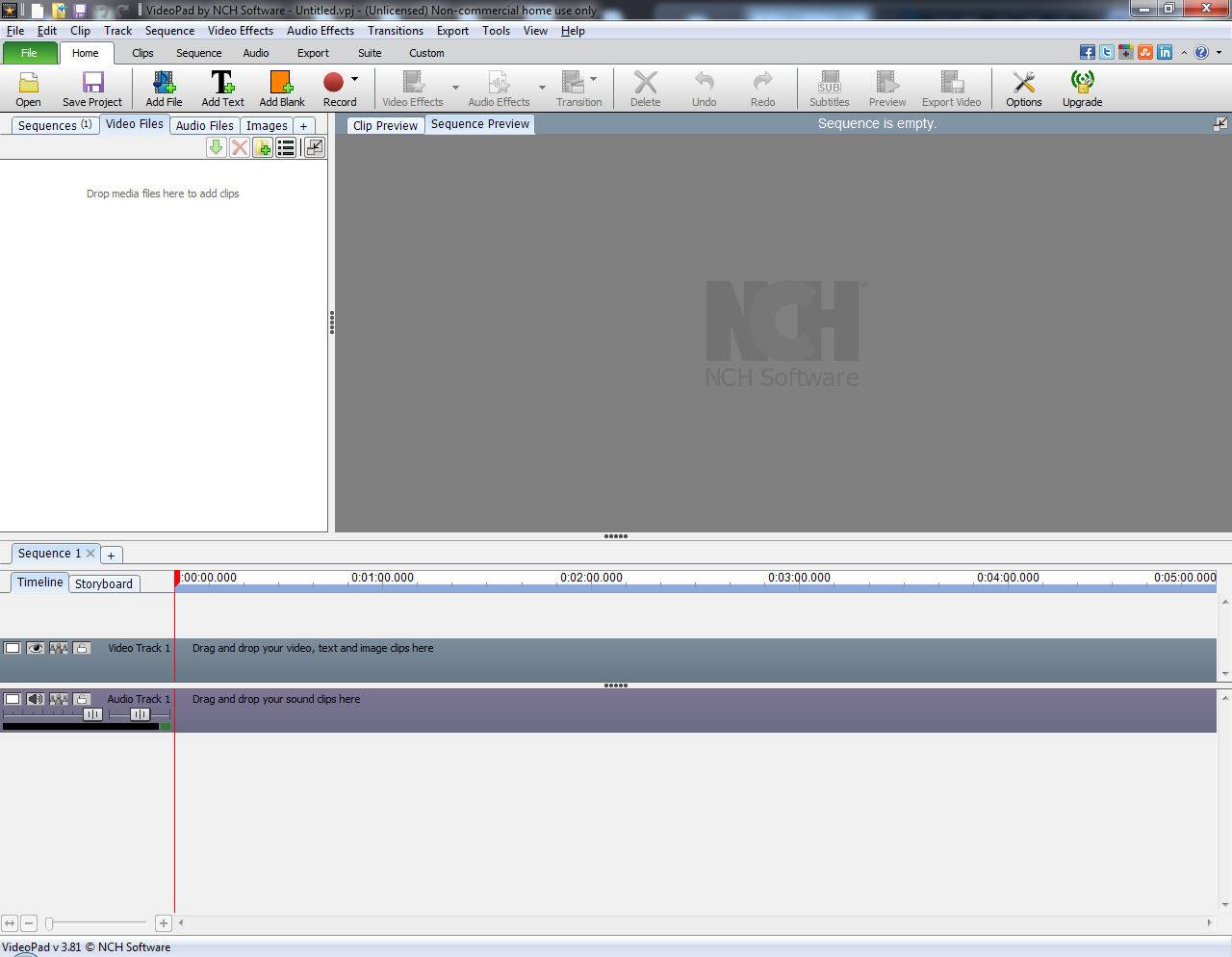Click the purple save icon in title bar
The width and height of the screenshot is (1232, 957).
click(81, 11)
